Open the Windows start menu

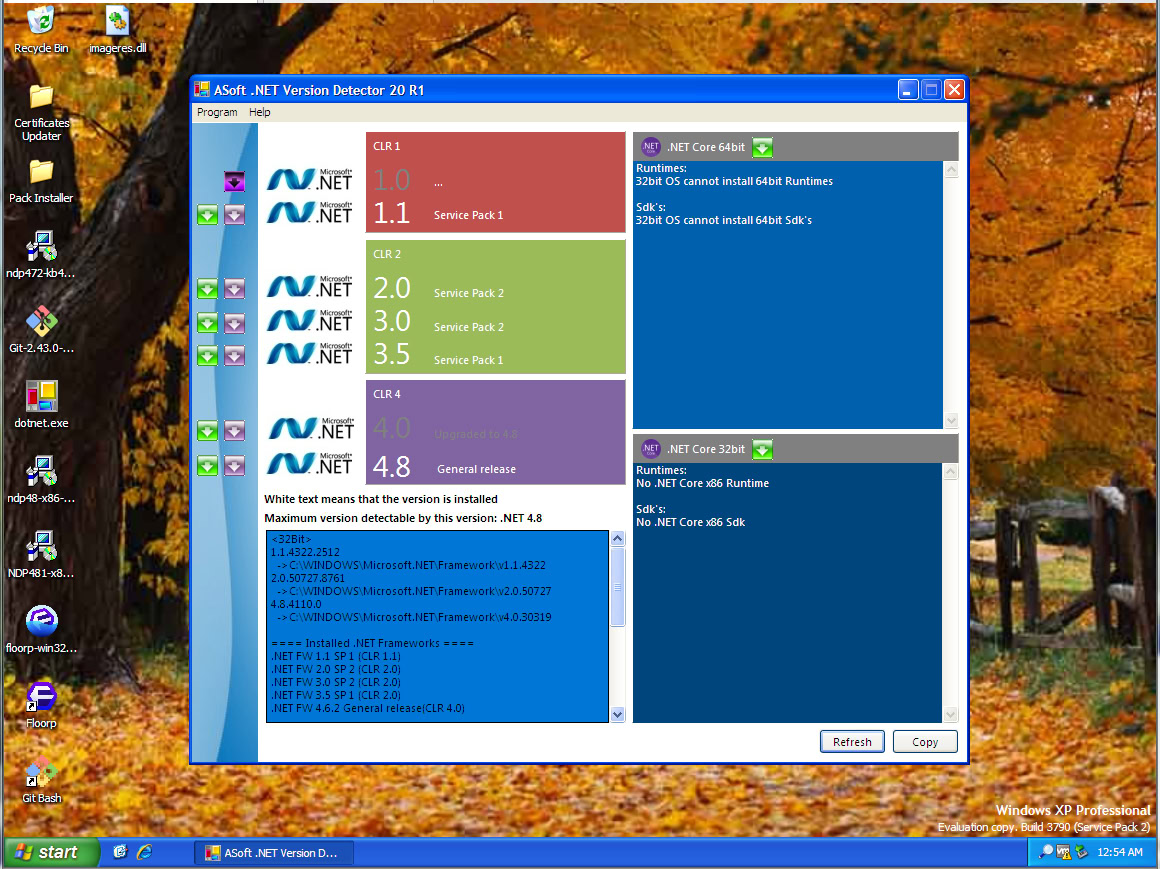[51, 853]
